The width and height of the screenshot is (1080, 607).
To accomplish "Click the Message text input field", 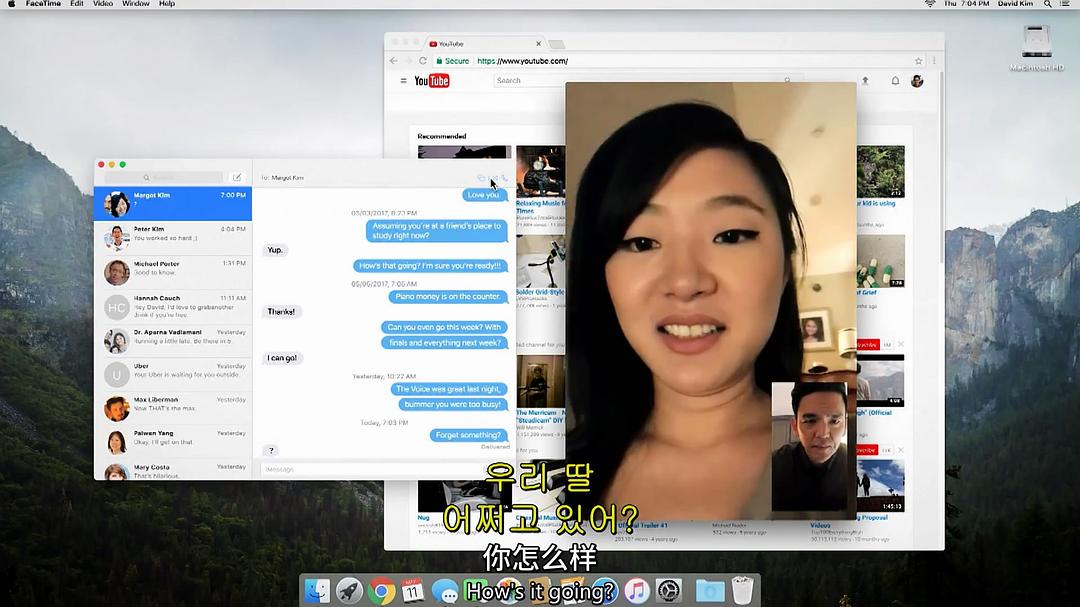I will click(386, 469).
